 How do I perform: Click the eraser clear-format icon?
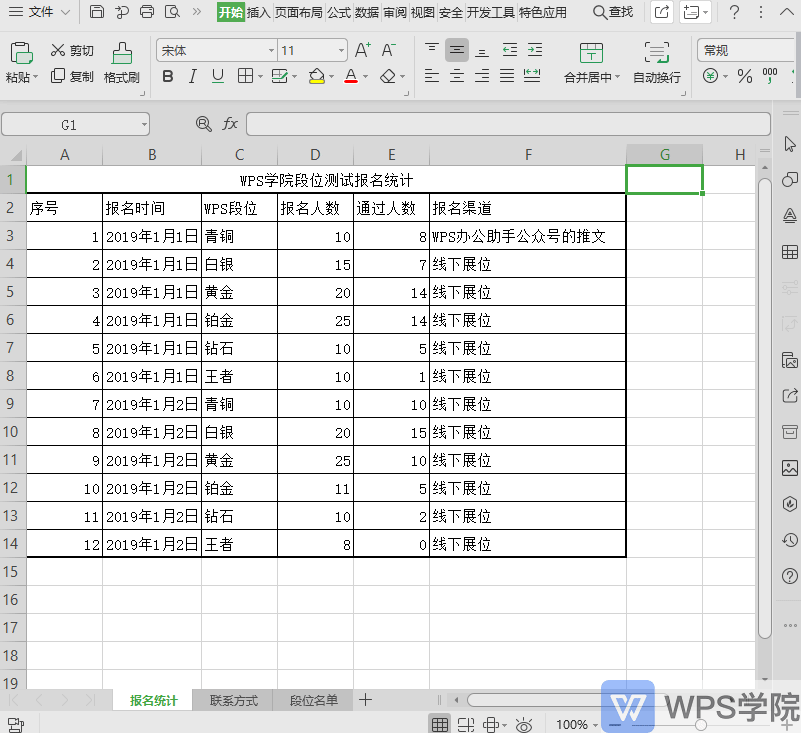pos(388,76)
